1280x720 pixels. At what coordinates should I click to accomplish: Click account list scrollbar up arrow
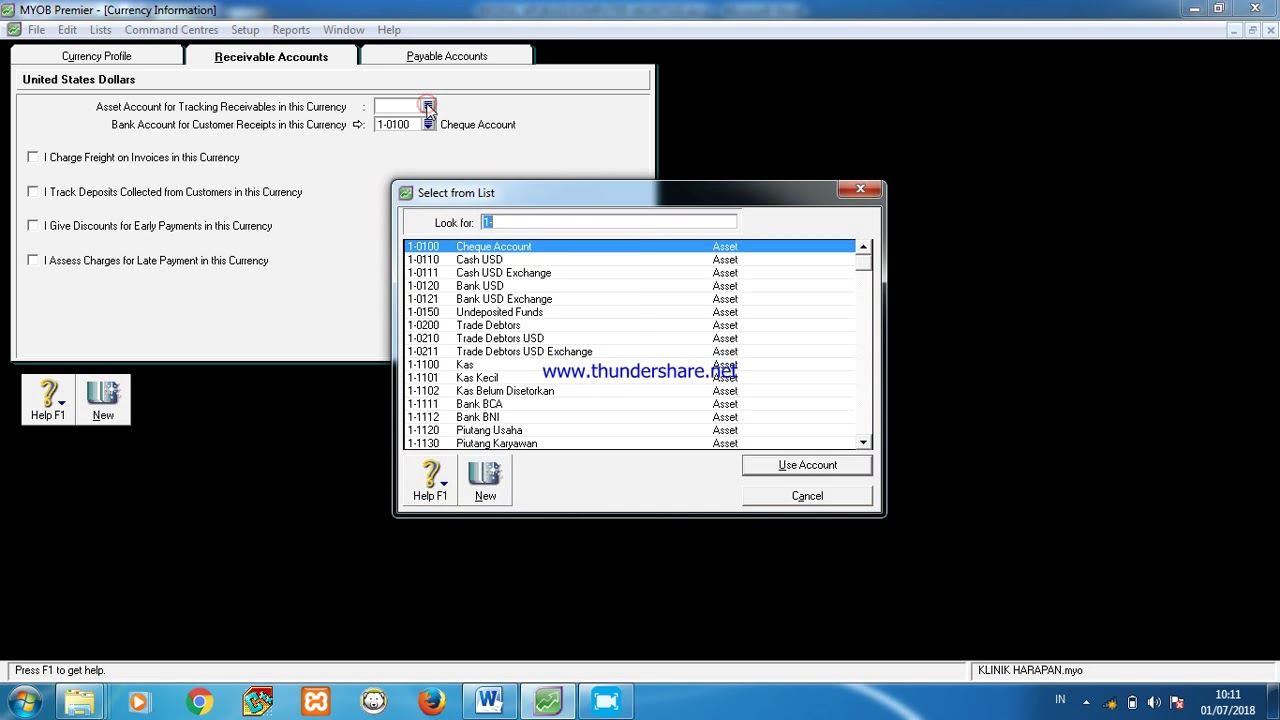[x=863, y=246]
